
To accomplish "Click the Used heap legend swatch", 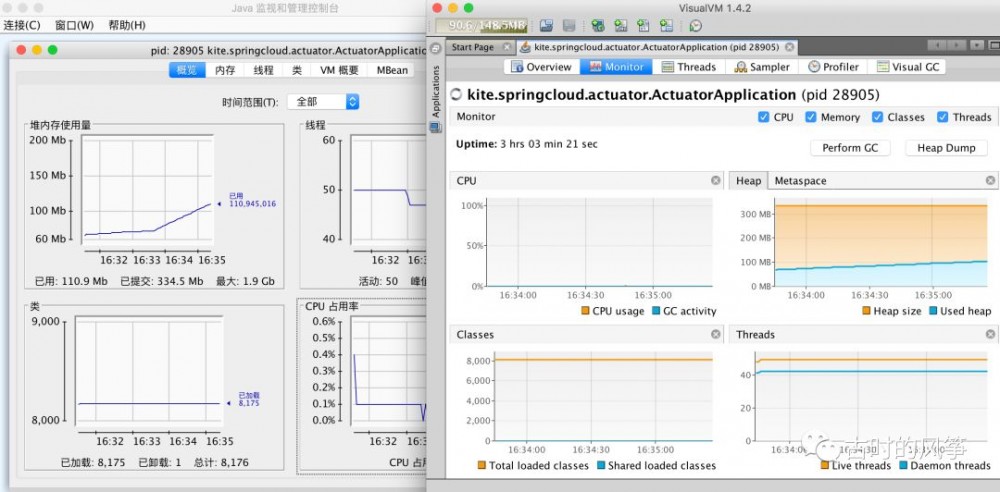I will click(933, 311).
